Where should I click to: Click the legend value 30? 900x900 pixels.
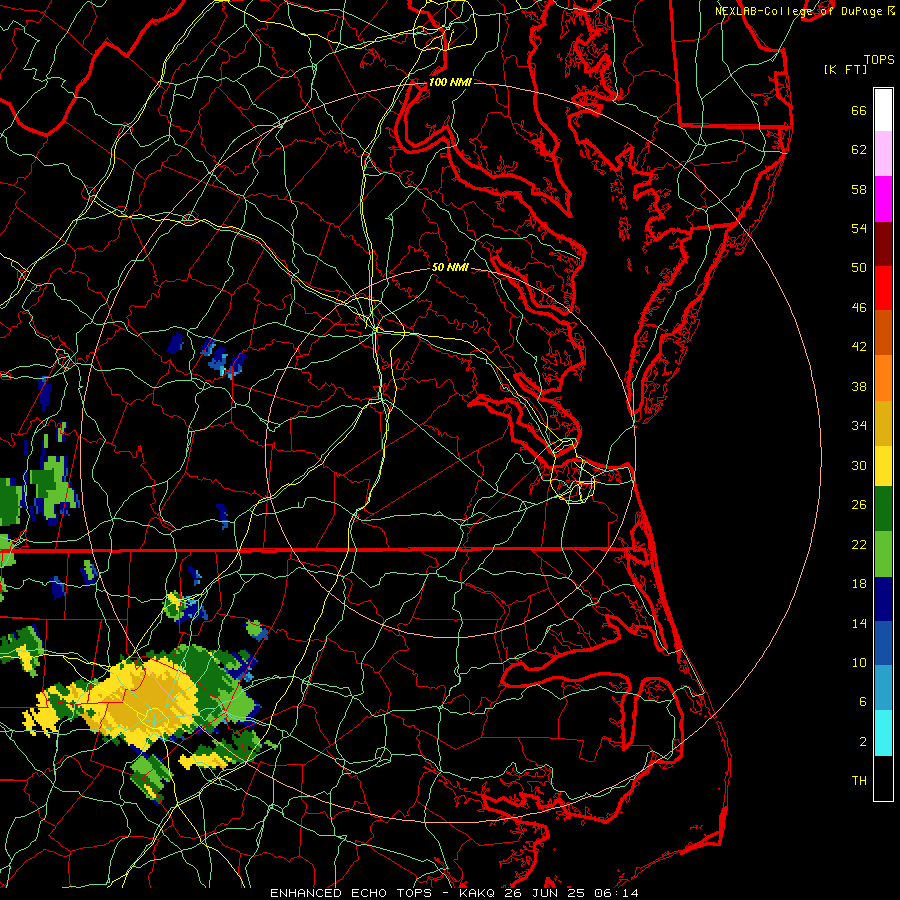tap(859, 465)
